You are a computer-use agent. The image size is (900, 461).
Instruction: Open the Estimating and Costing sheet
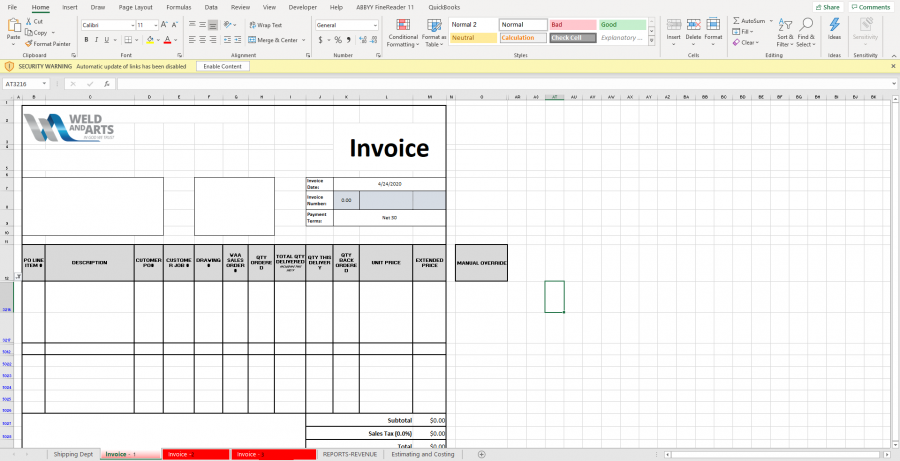(422, 454)
